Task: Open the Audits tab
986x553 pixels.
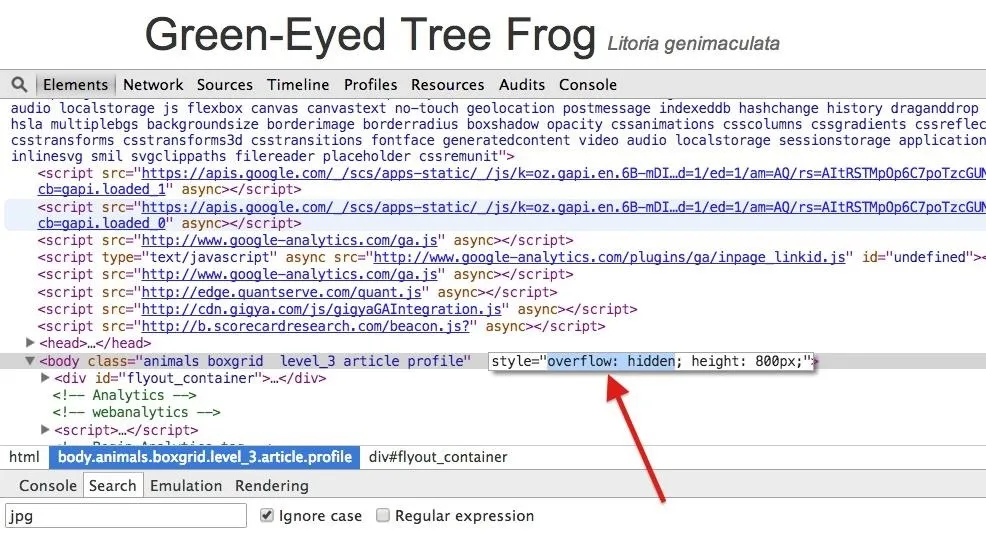Action: pos(522,85)
